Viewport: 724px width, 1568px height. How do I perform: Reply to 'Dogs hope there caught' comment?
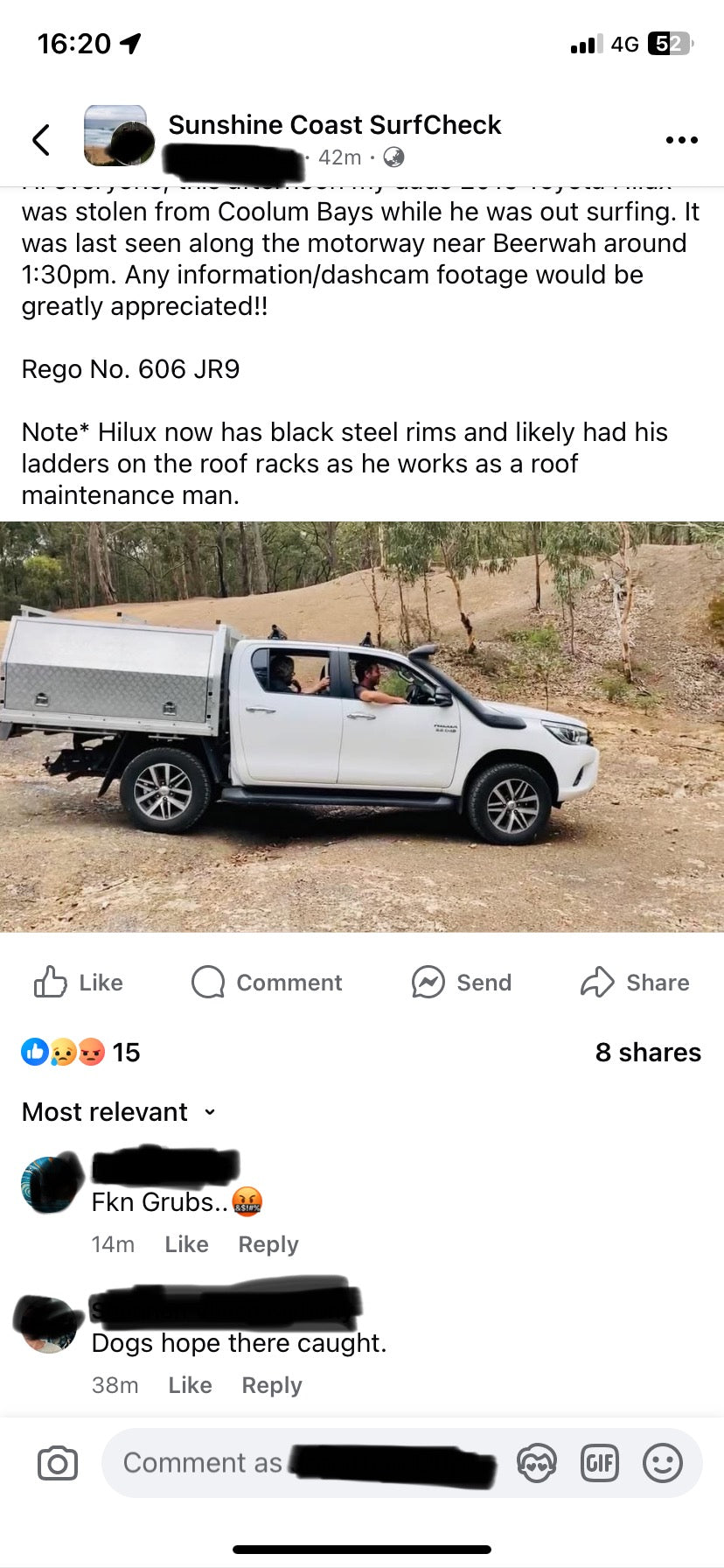click(272, 1385)
